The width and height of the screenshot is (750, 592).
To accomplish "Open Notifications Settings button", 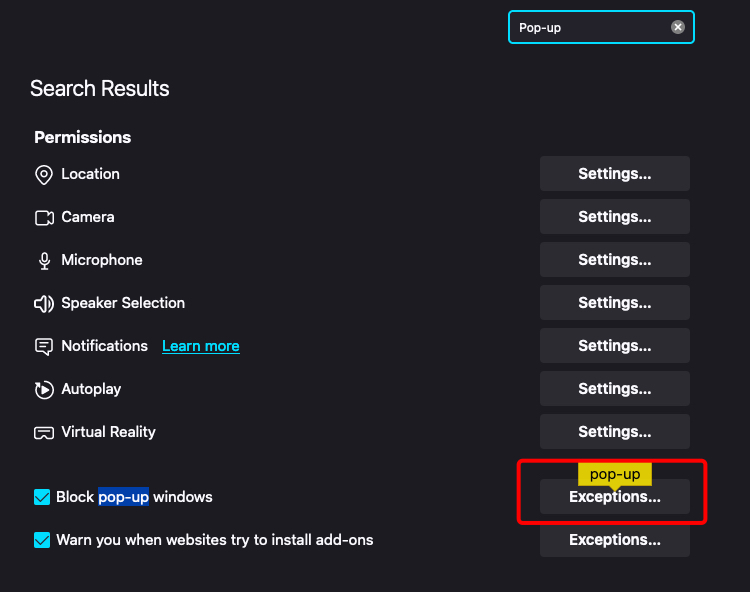I will (x=615, y=346).
